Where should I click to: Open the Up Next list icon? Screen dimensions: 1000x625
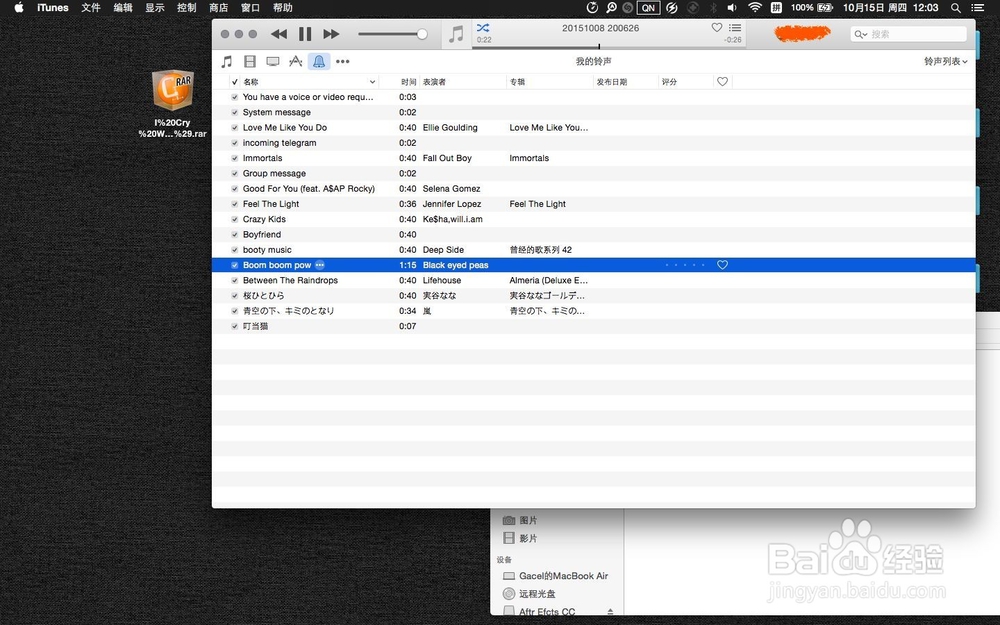(x=735, y=27)
